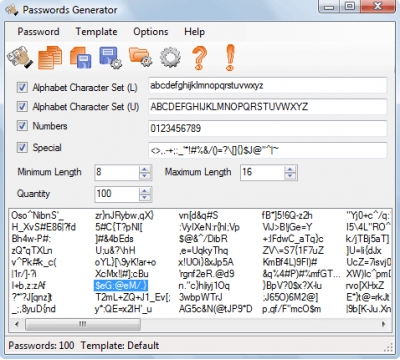Increase Maximum Length with up arrow
Image resolution: width=400 pixels, height=360 pixels.
(290, 169)
